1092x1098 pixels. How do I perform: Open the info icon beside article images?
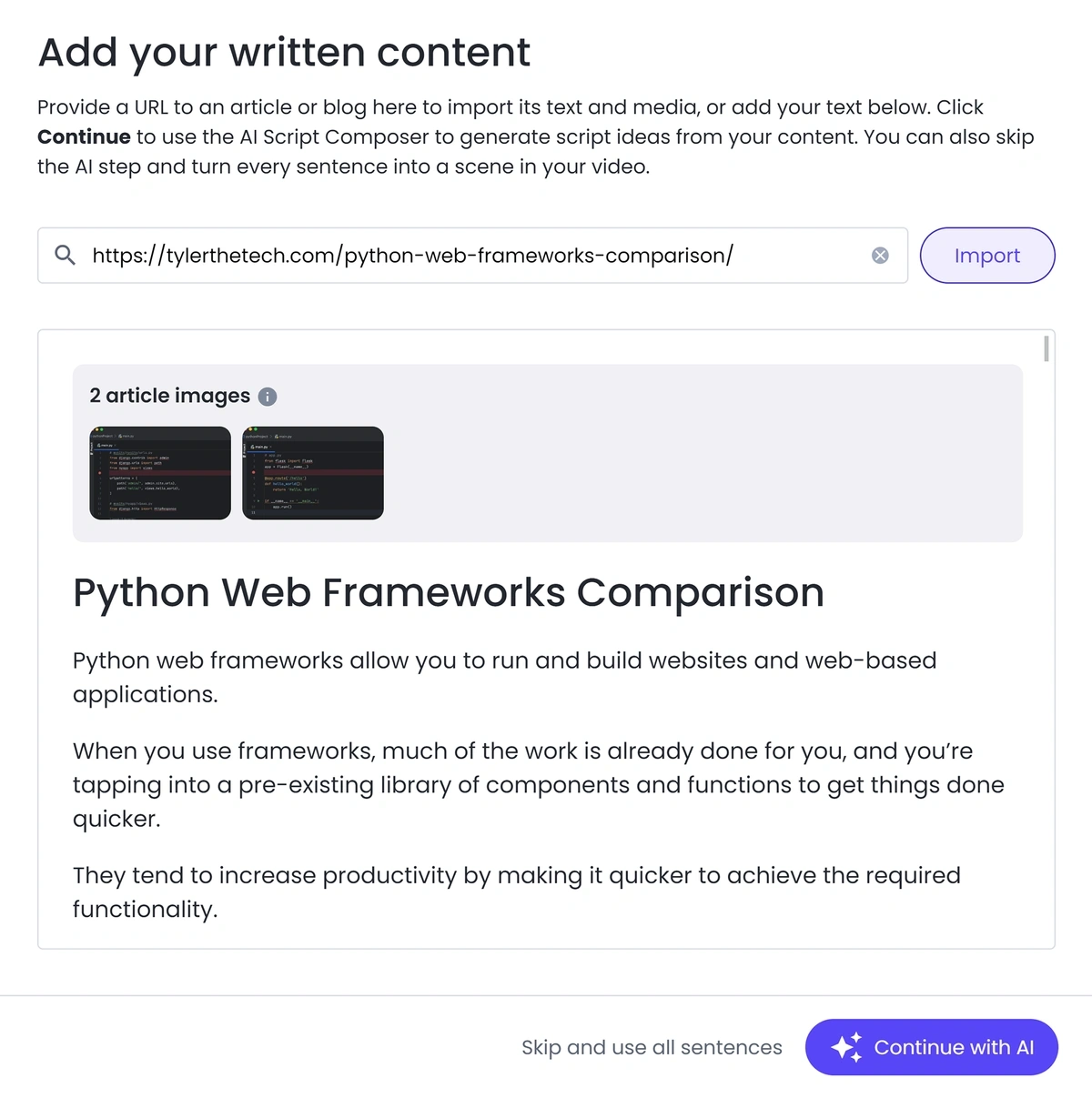(268, 397)
